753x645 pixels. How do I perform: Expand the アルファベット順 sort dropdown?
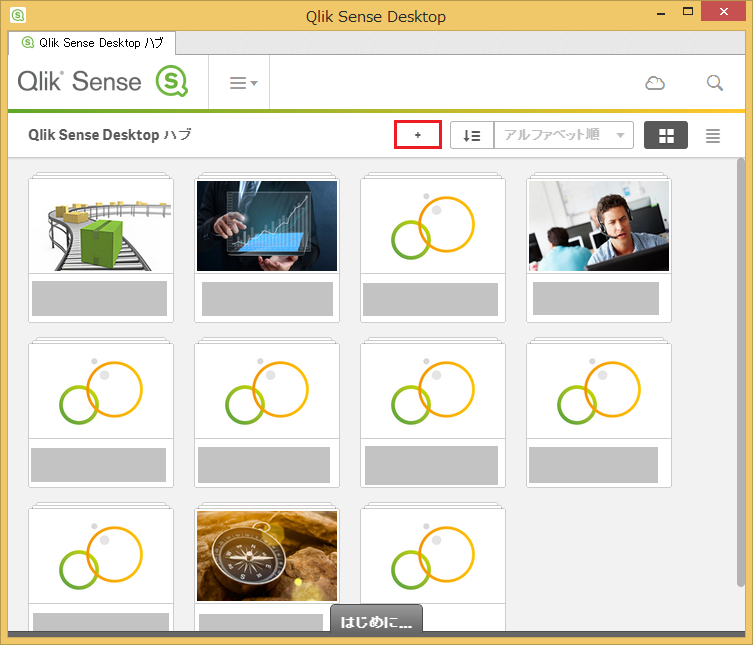(x=563, y=135)
